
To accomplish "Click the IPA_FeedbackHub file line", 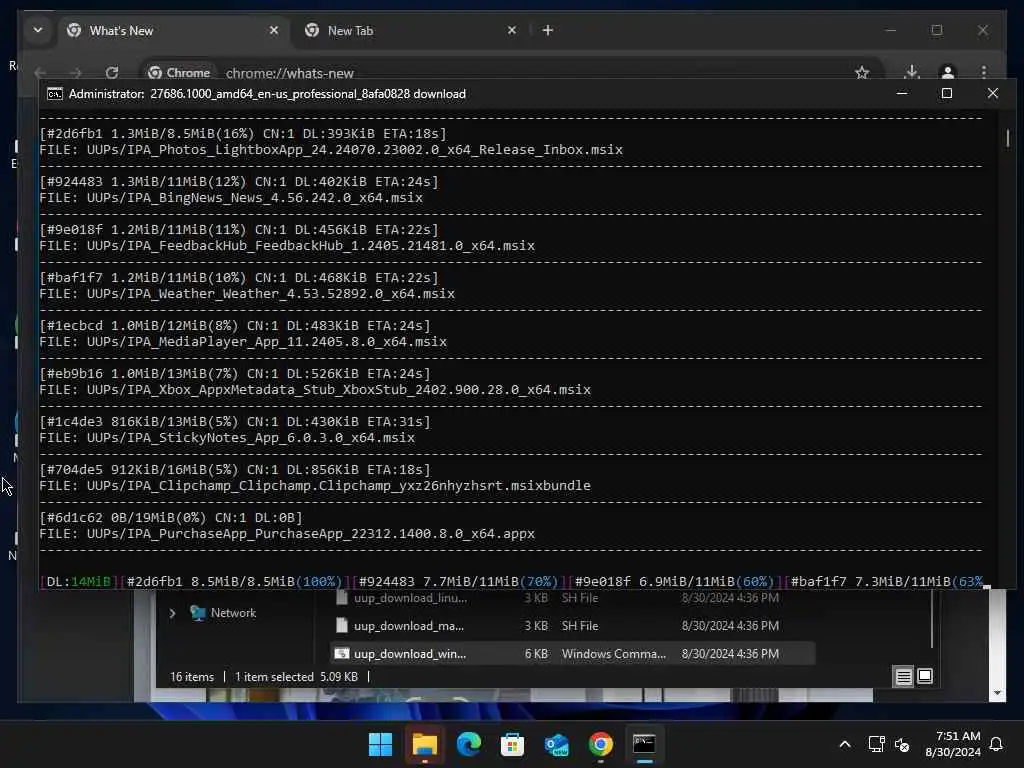I will 287,246.
